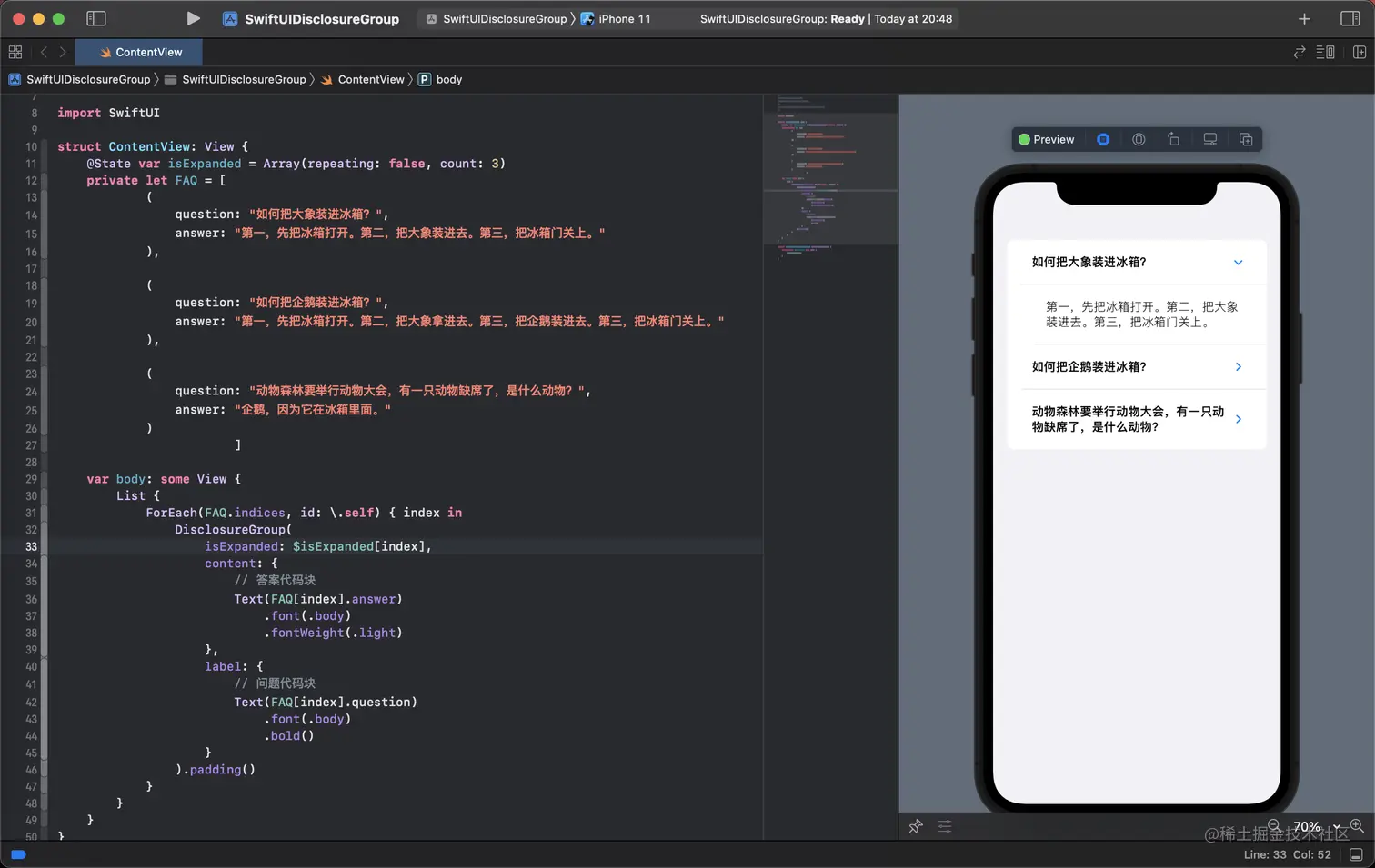This screenshot has height=868, width=1375.
Task: Open canvas preview settings sliders icon
Action: 945,826
